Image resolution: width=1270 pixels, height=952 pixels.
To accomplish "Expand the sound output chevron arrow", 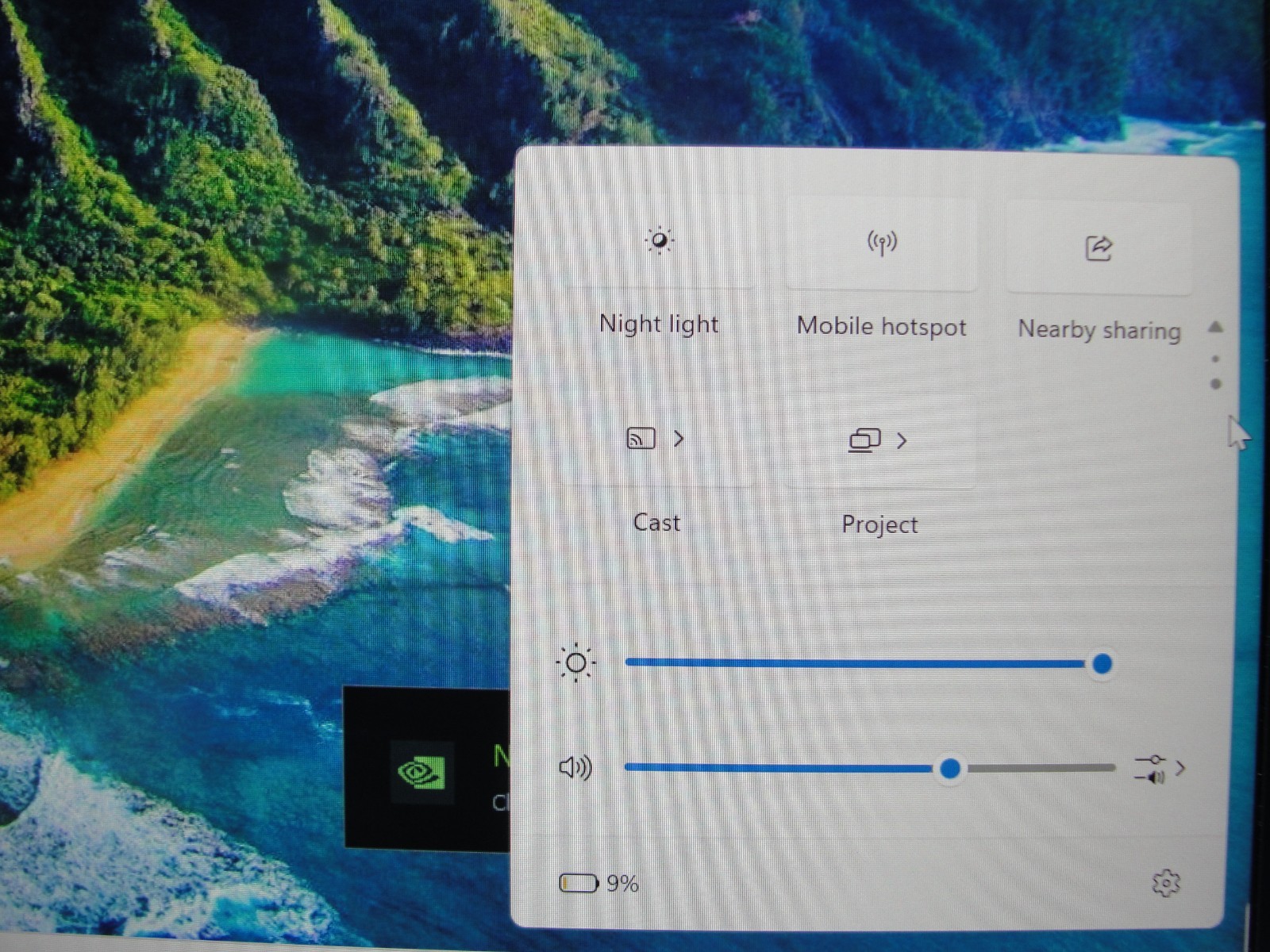I will point(1181,768).
